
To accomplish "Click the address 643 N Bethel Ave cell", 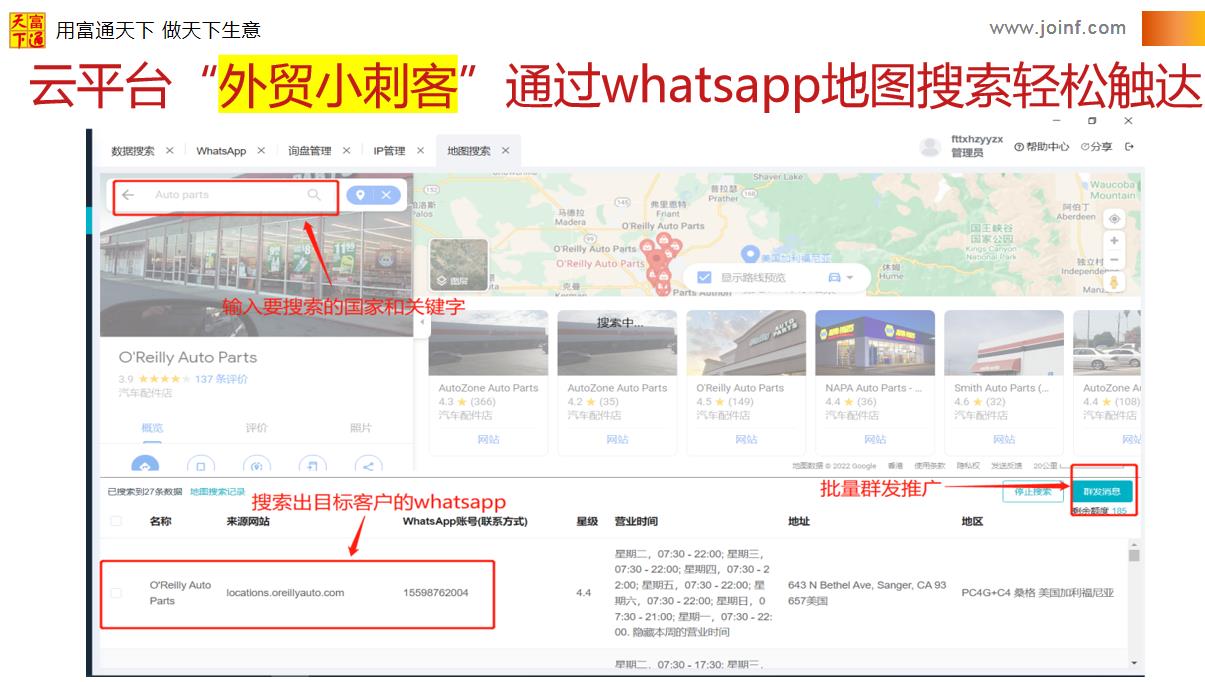I will coord(867,593).
